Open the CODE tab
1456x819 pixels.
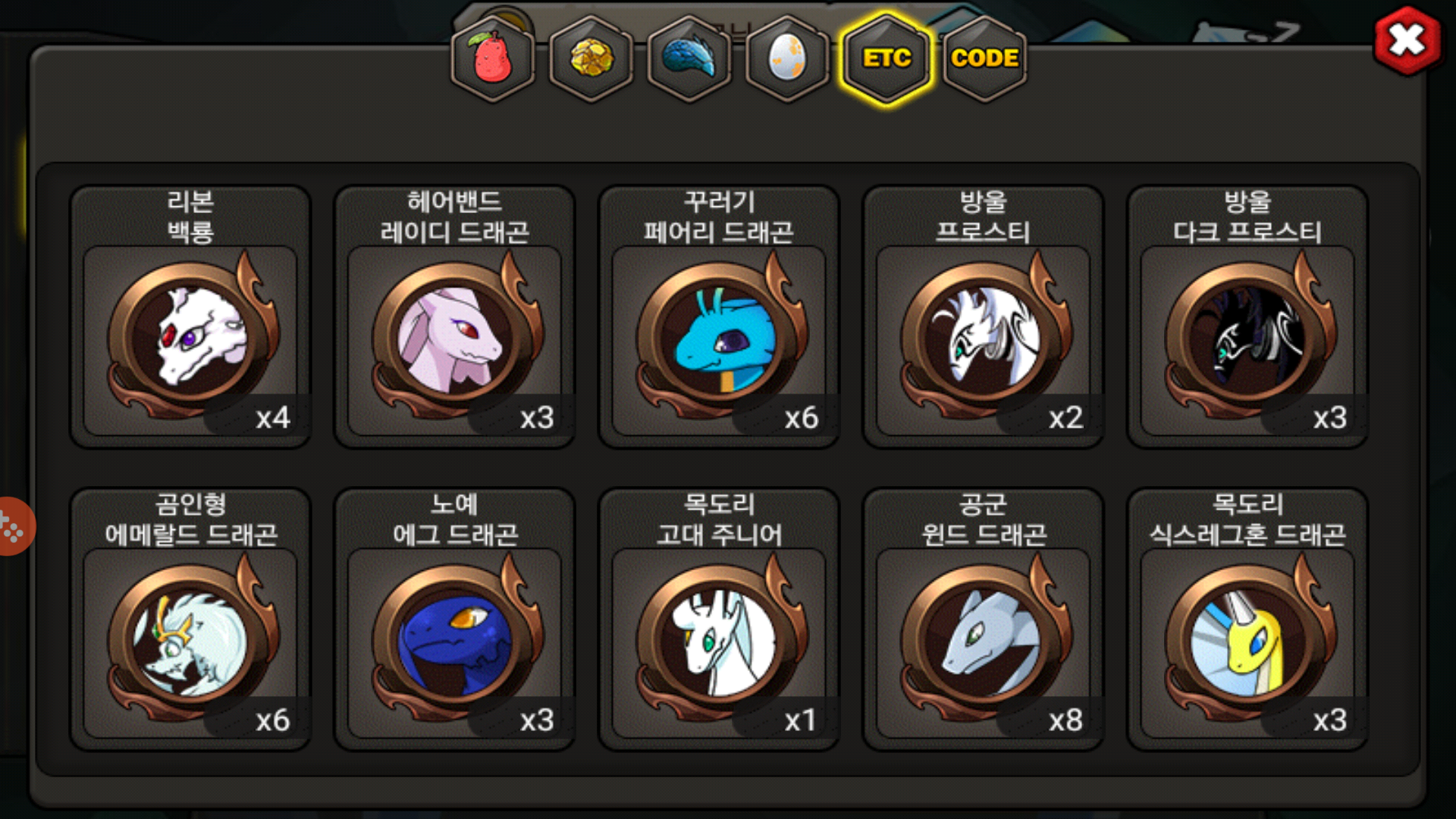pyautogui.click(x=984, y=58)
